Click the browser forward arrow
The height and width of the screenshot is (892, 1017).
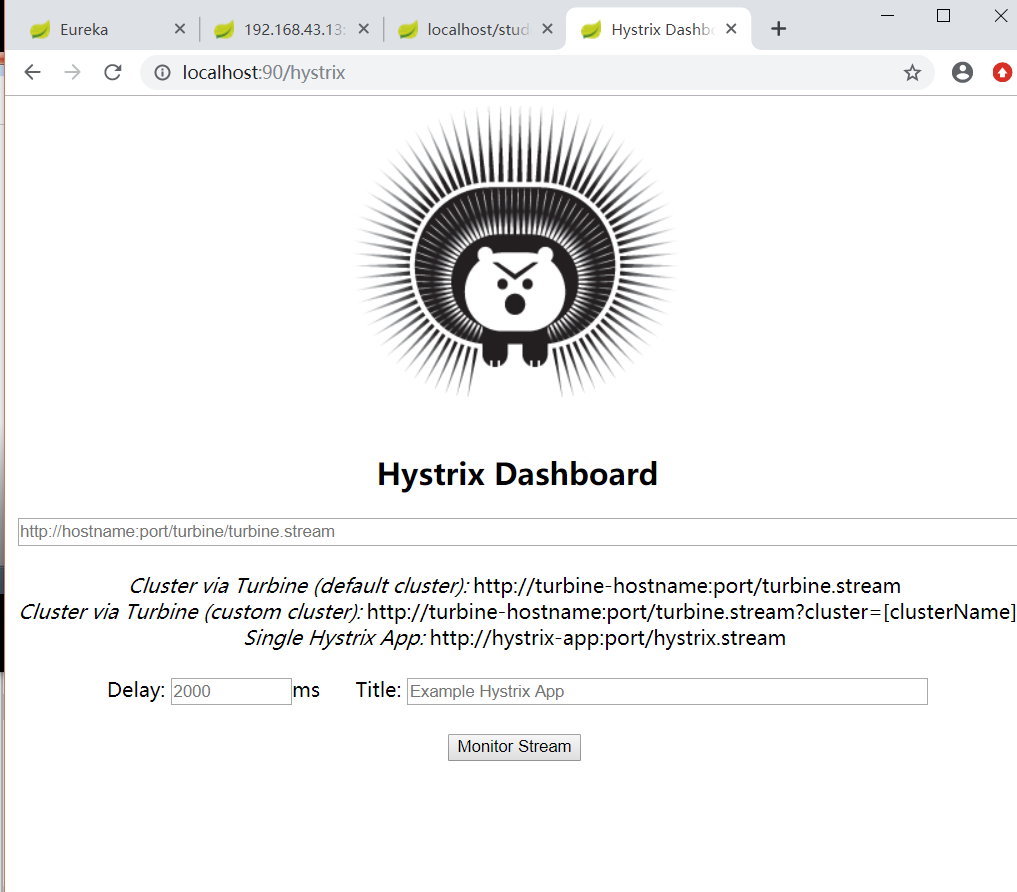point(73,72)
